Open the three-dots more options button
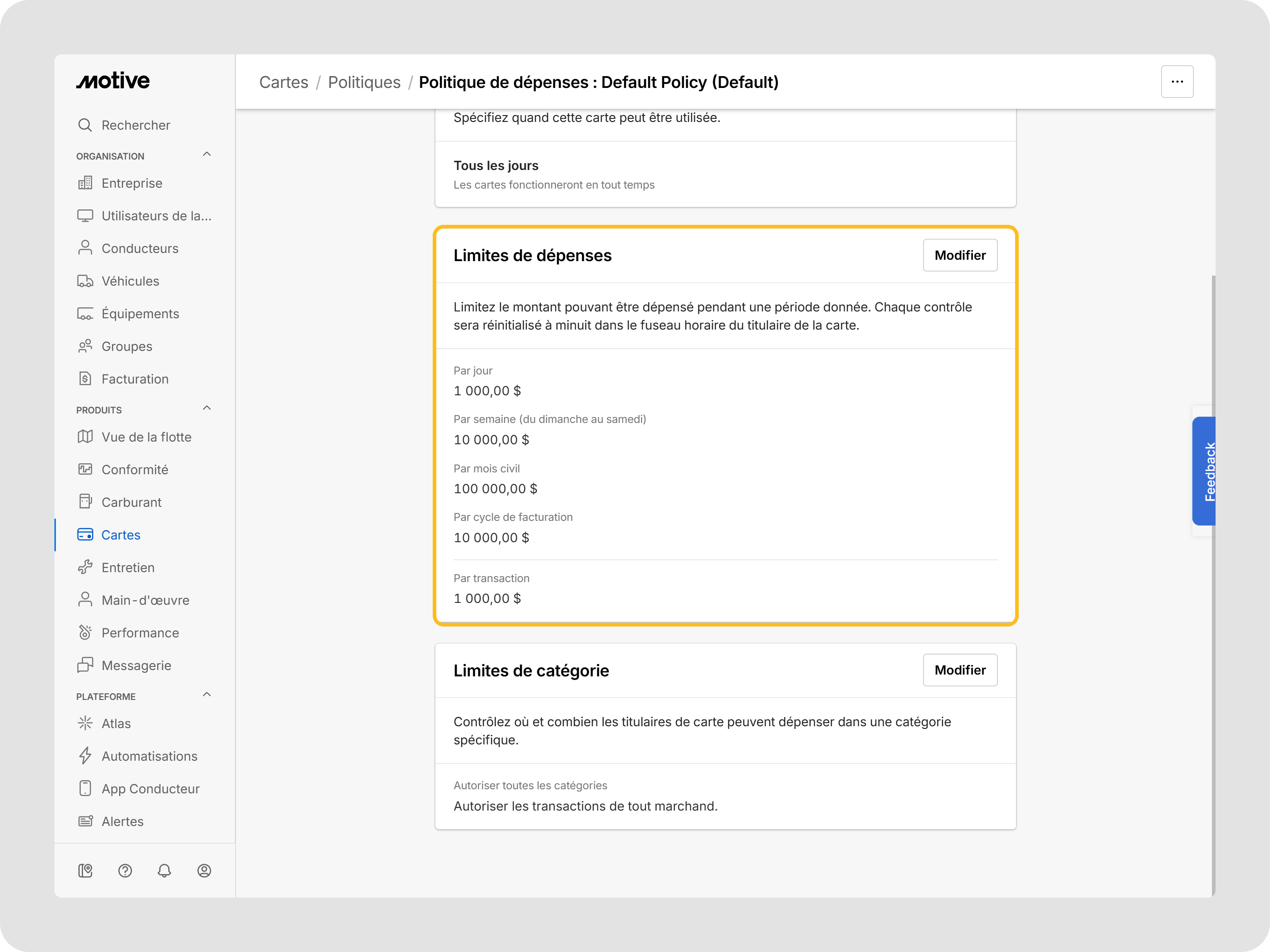This screenshot has height=952, width=1270. pos(1177,82)
